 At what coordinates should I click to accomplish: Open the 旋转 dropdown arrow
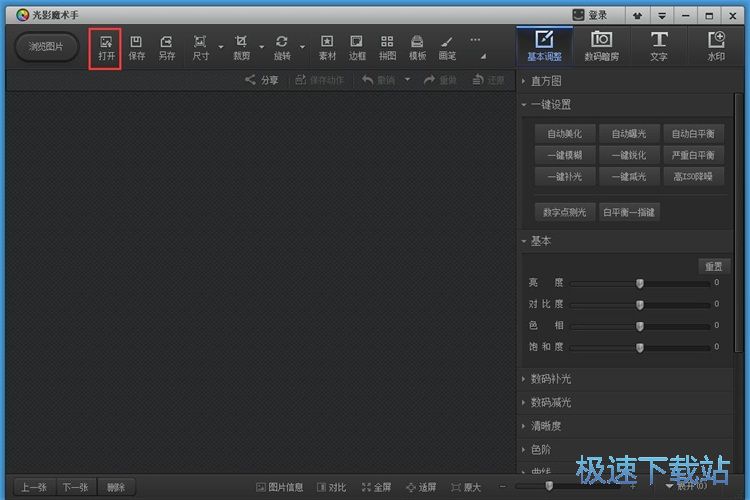click(302, 47)
